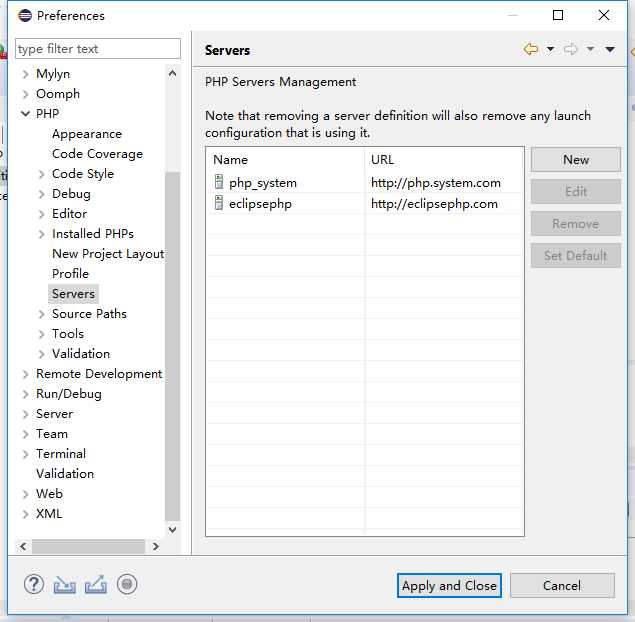Collapse the PHP tree node
635x622 pixels.
(26, 114)
